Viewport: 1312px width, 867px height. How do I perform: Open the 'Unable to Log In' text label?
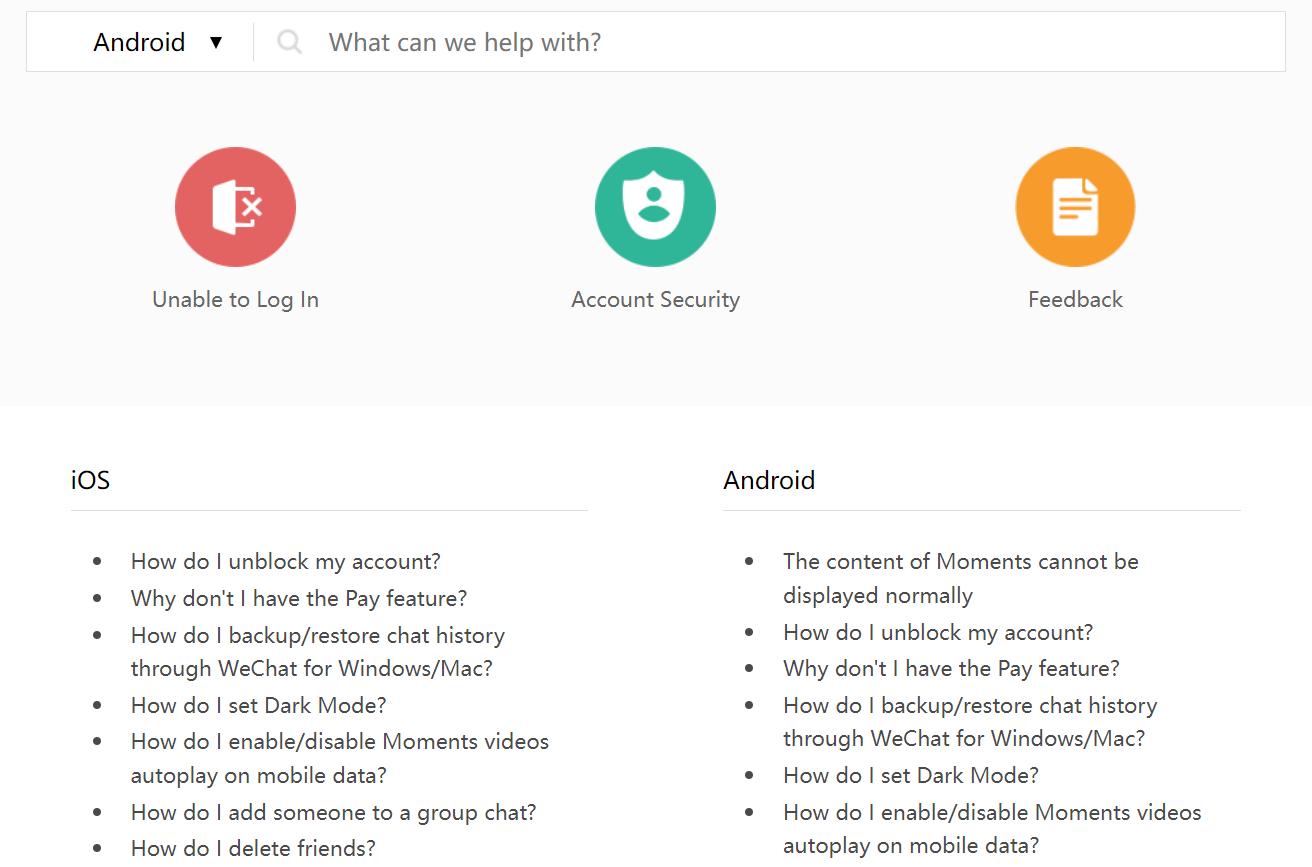coord(235,299)
